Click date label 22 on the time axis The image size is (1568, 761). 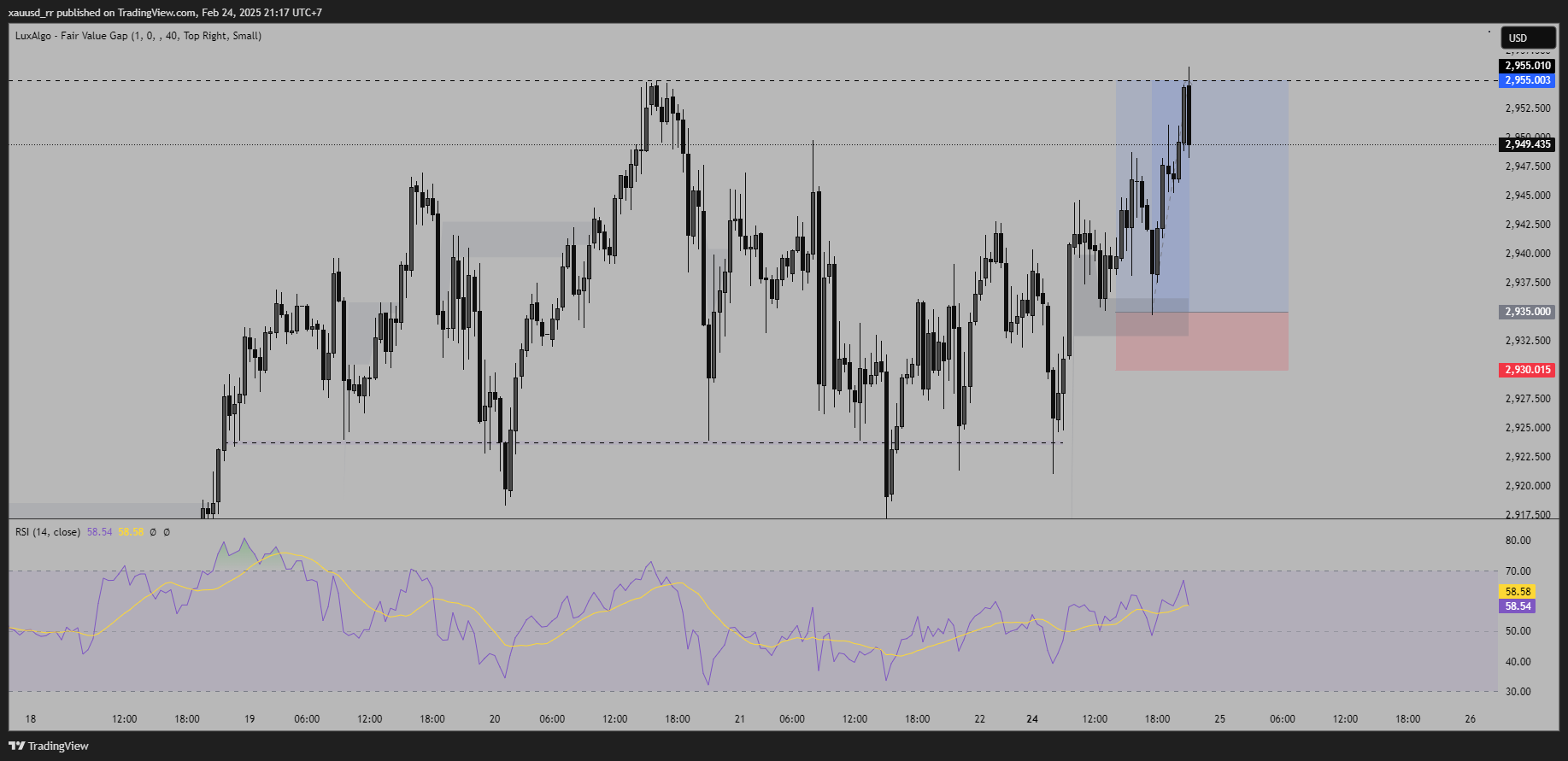click(980, 719)
